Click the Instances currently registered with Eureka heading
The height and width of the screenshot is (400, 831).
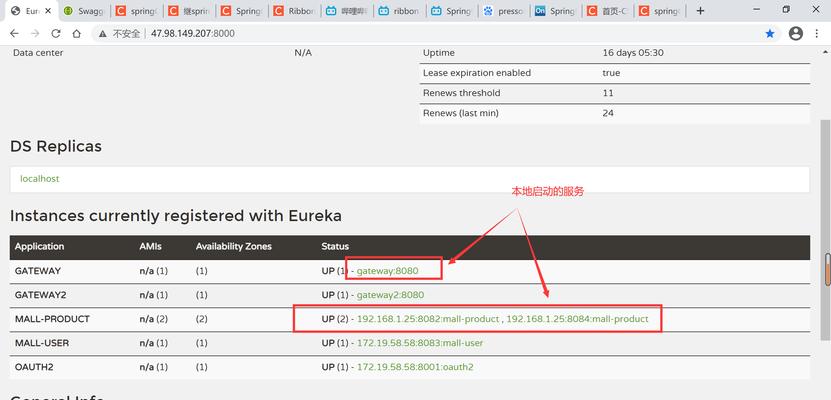click(176, 216)
